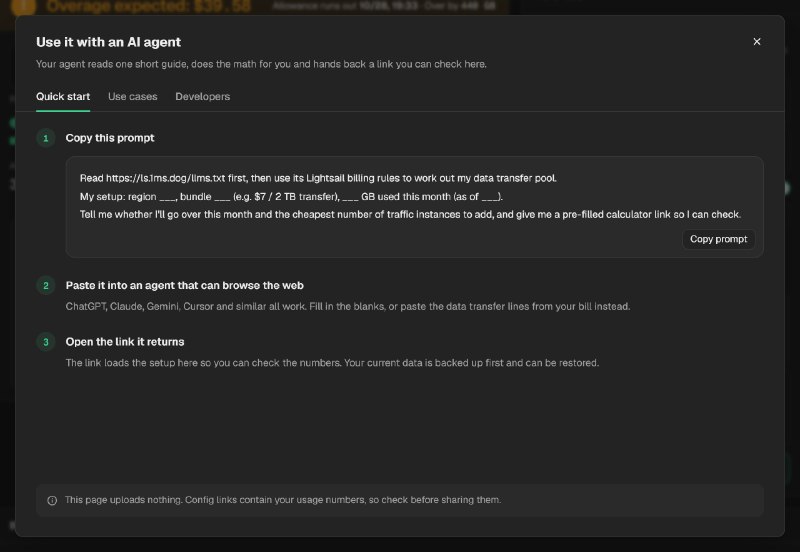Screen dimensions: 800x552
Task: Click the 'The link loads the setup' text
Action: pos(332,363)
